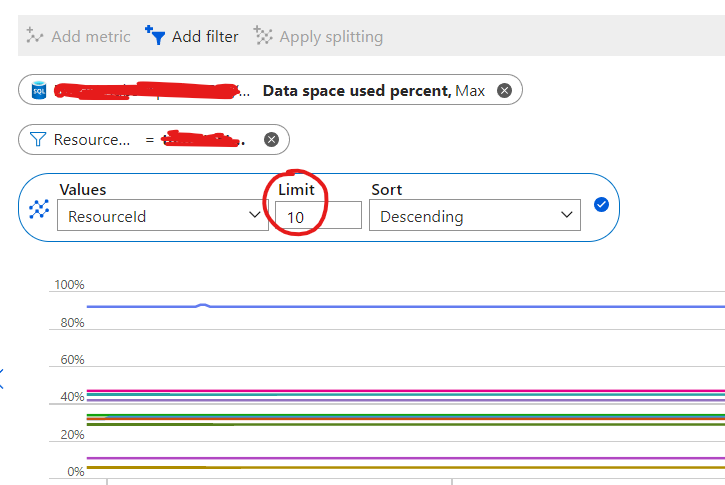
Task: Click the Add metric sparkle icon
Action: (x=36, y=36)
